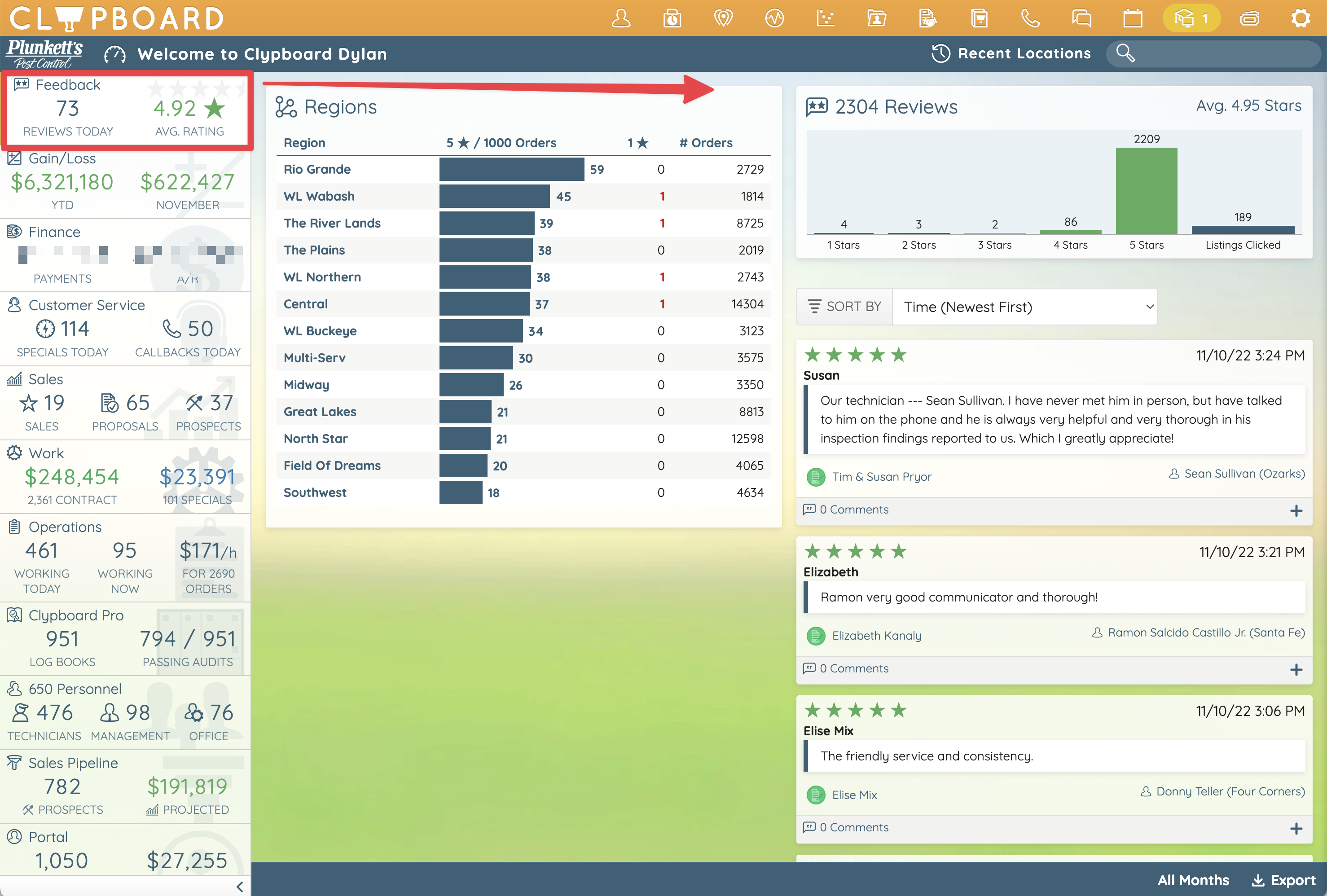This screenshot has width=1327, height=896.
Task: Open the scatter chart reports icon
Action: point(826,18)
